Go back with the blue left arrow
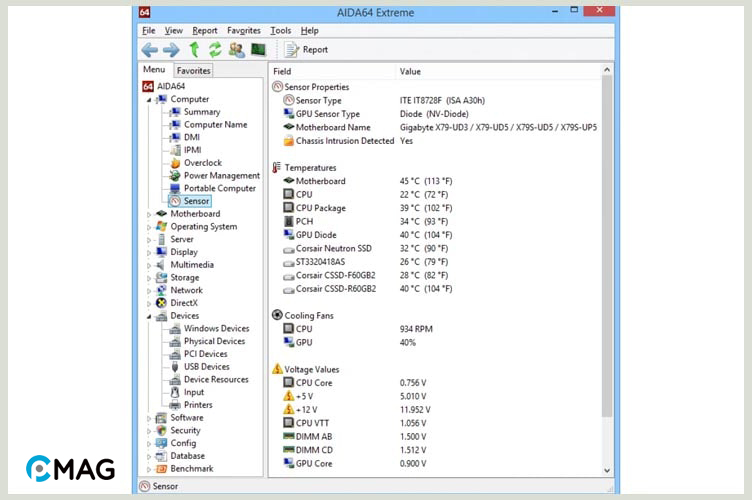Viewport: 752px width, 500px height. pos(150,50)
